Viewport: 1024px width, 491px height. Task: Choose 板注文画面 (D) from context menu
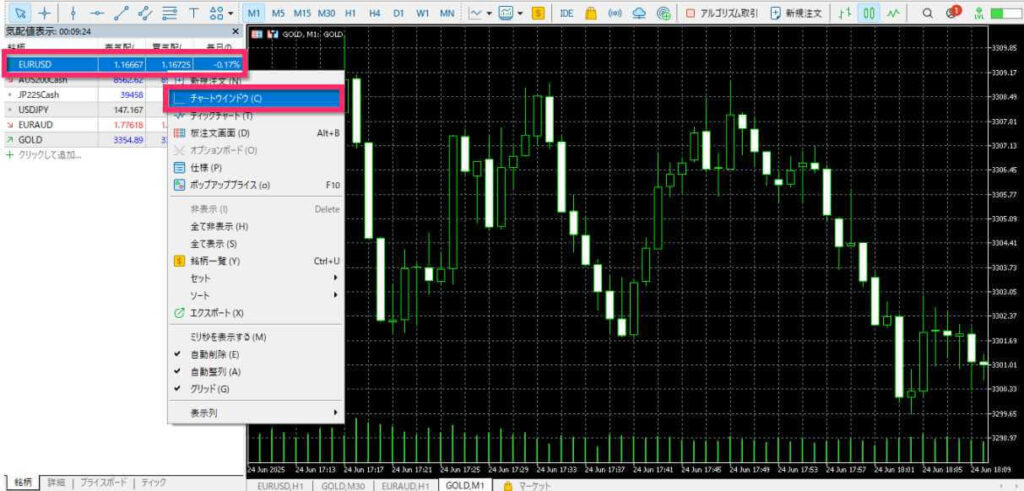click(x=256, y=133)
